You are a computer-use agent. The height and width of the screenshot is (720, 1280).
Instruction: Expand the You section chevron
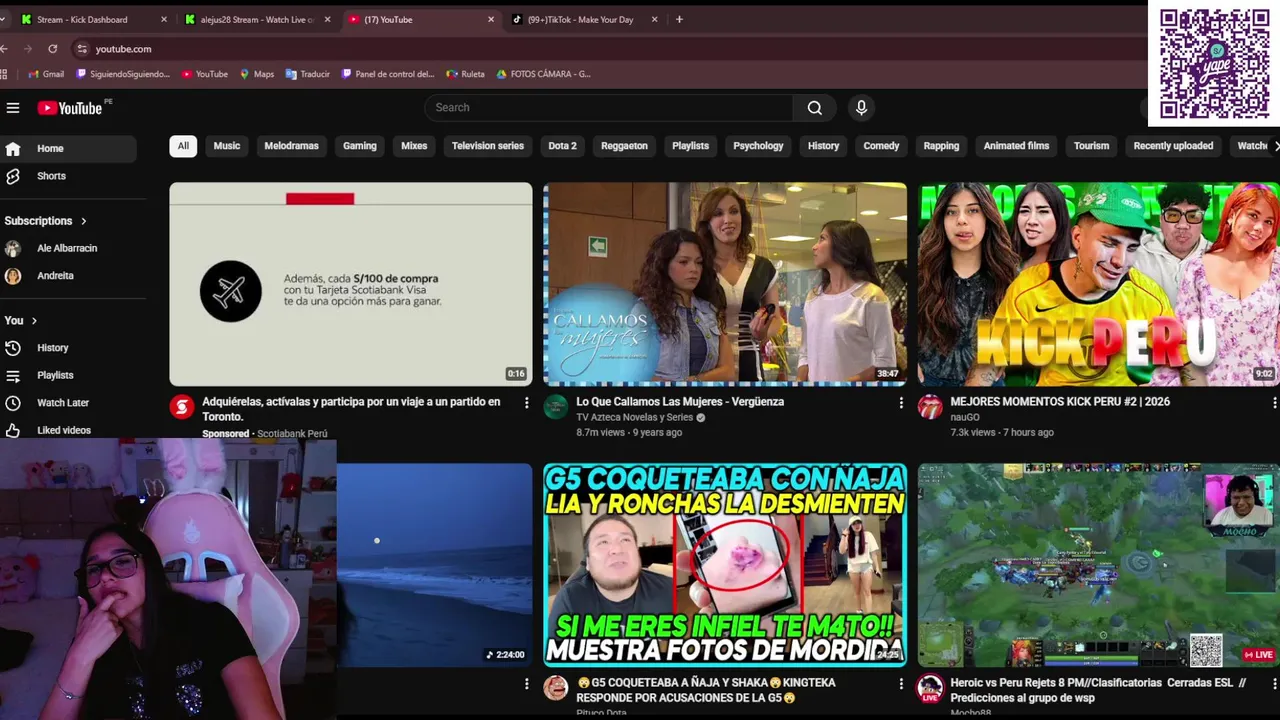[34, 321]
